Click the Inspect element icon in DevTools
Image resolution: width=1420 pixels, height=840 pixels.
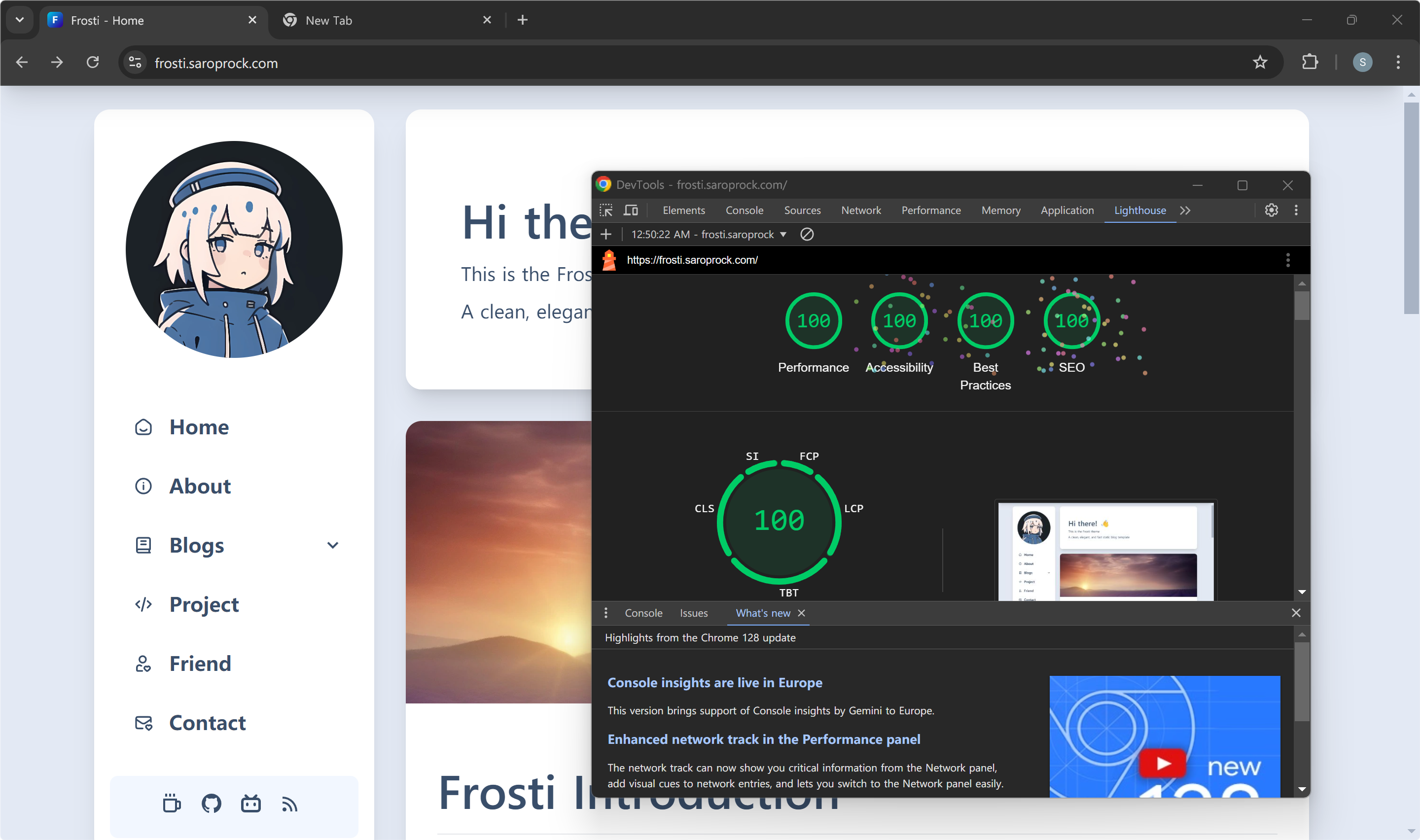pyautogui.click(x=607, y=210)
